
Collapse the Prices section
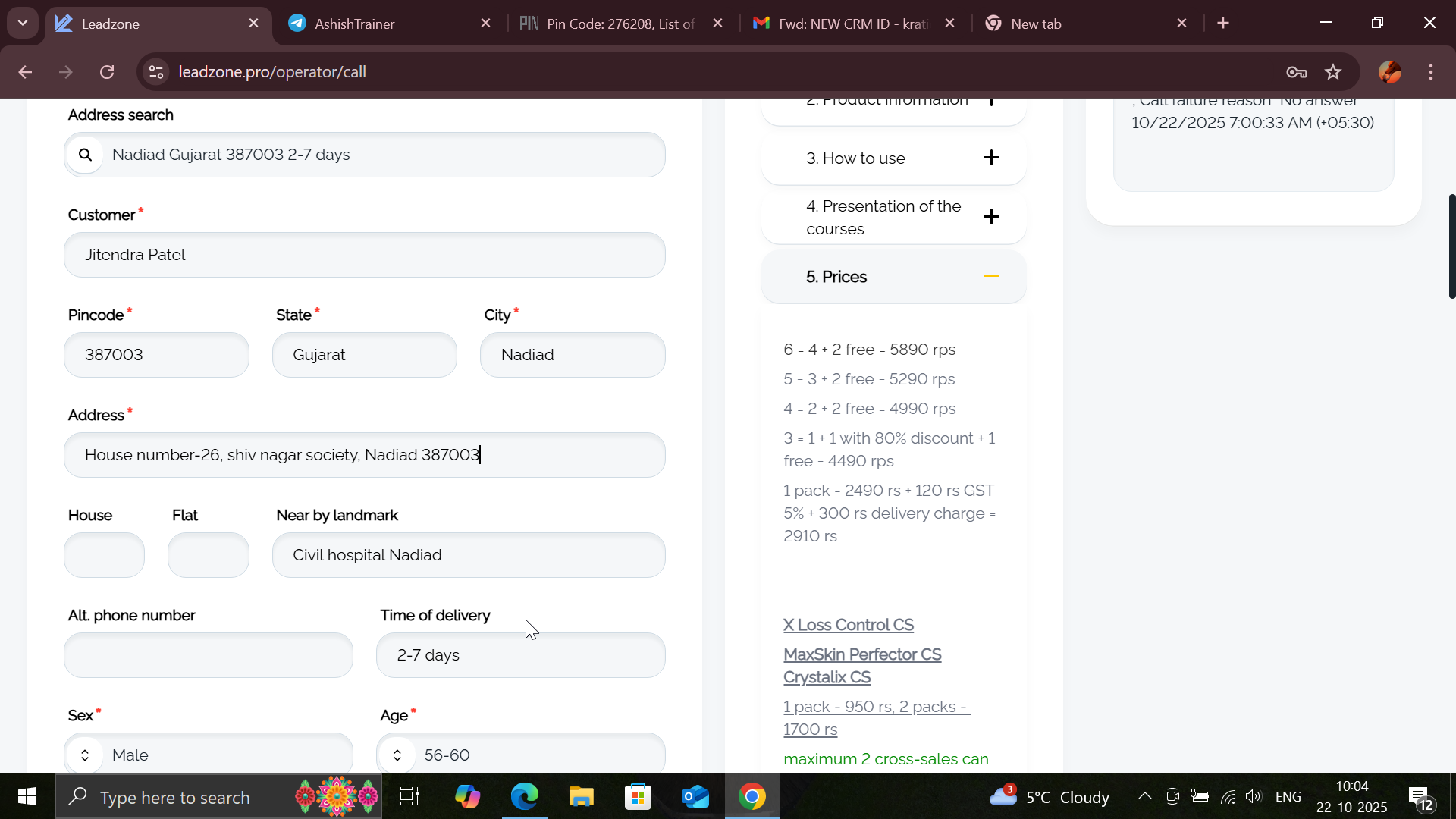coord(990,276)
